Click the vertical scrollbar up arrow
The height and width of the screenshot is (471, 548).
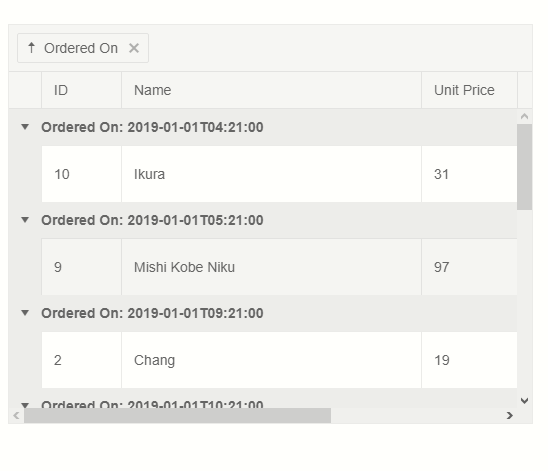524,116
